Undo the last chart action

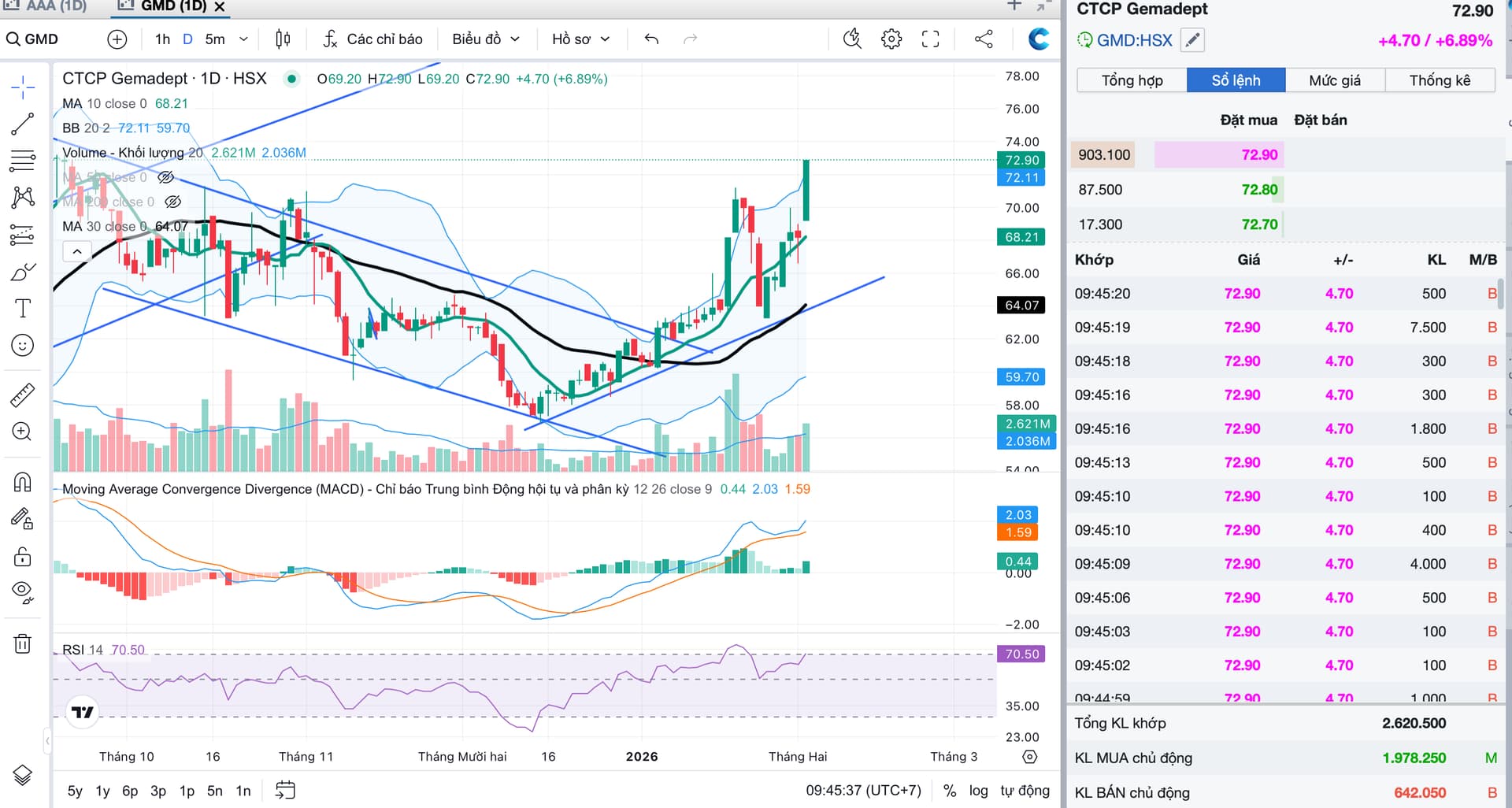[x=651, y=39]
